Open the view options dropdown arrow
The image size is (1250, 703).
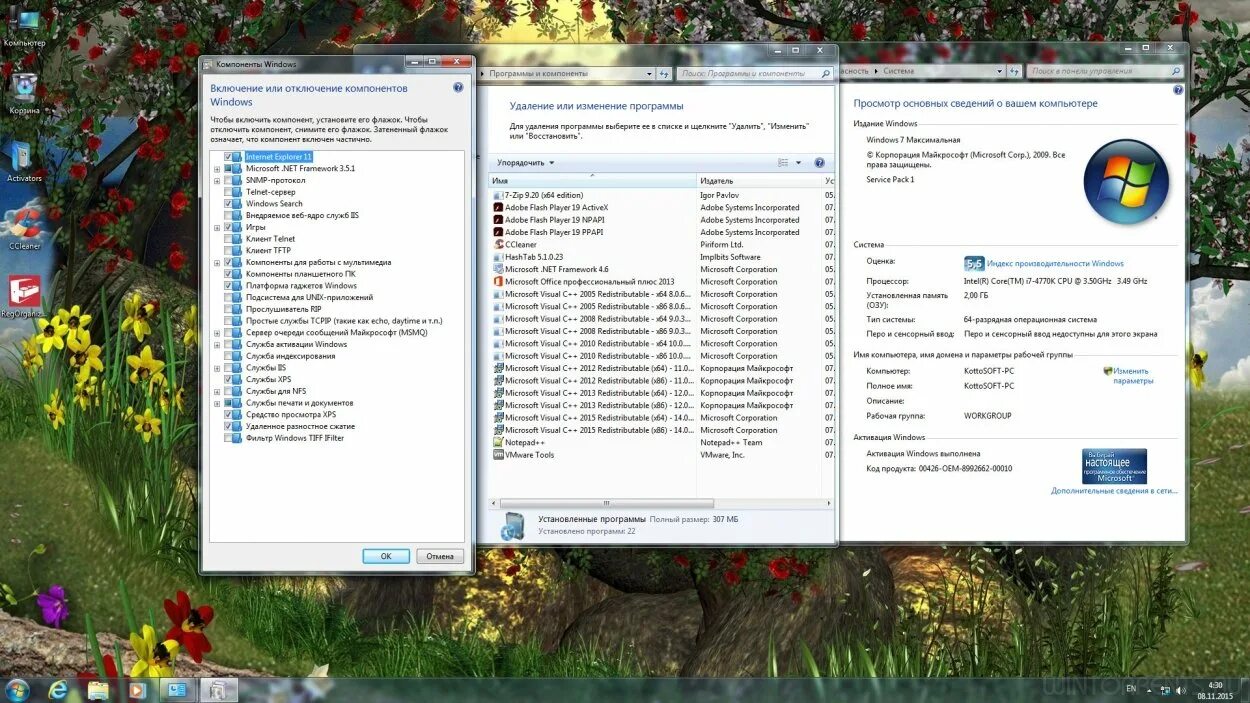[798, 162]
